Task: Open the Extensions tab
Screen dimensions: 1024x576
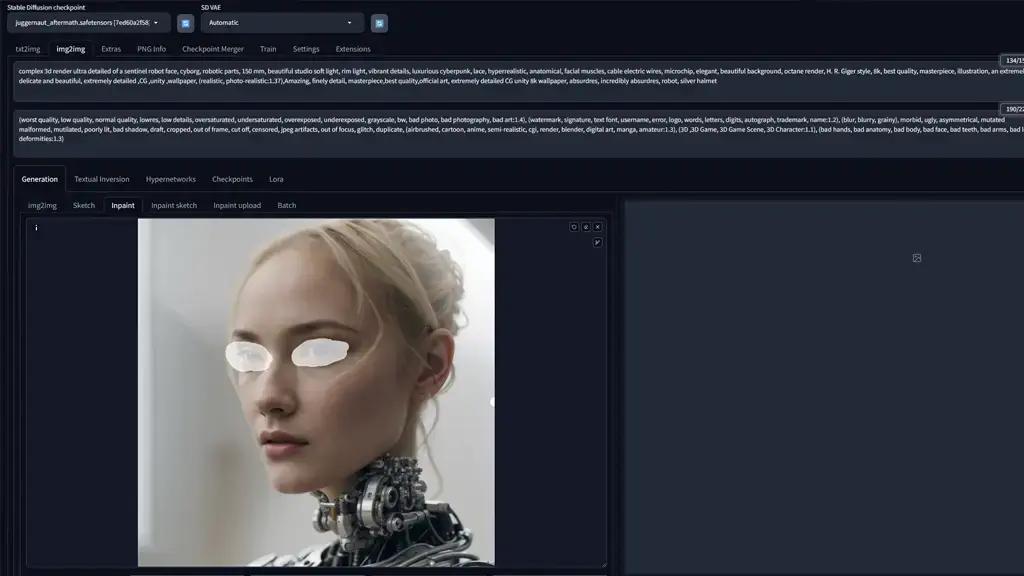Action: pyautogui.click(x=352, y=49)
